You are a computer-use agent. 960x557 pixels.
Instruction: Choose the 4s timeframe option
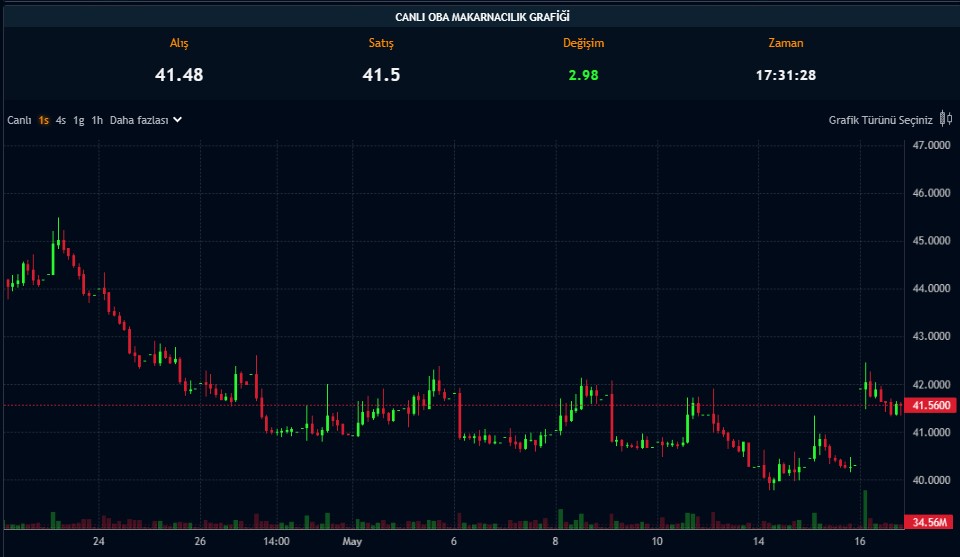click(x=61, y=120)
